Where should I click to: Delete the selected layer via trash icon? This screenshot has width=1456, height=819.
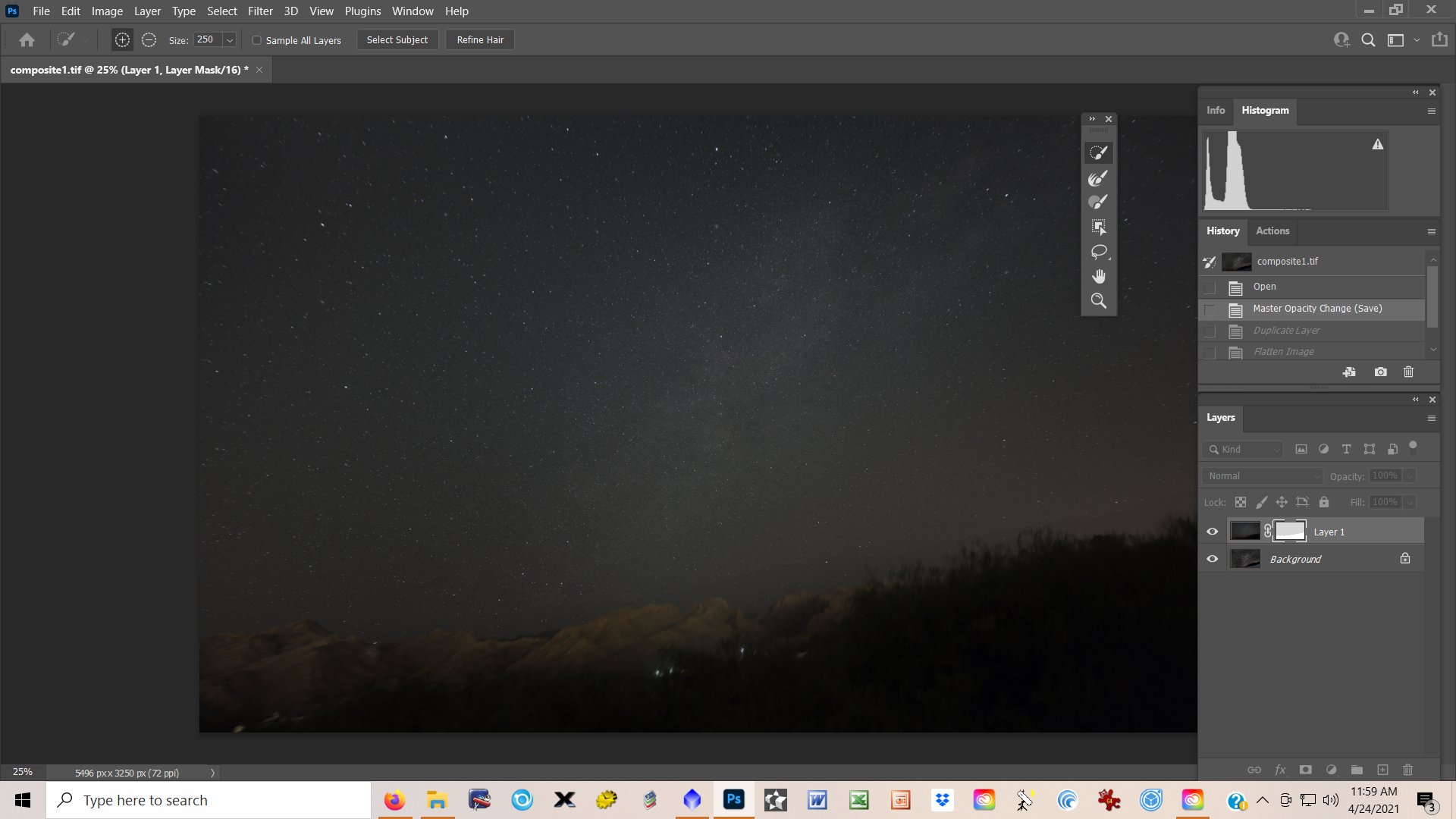(x=1407, y=770)
